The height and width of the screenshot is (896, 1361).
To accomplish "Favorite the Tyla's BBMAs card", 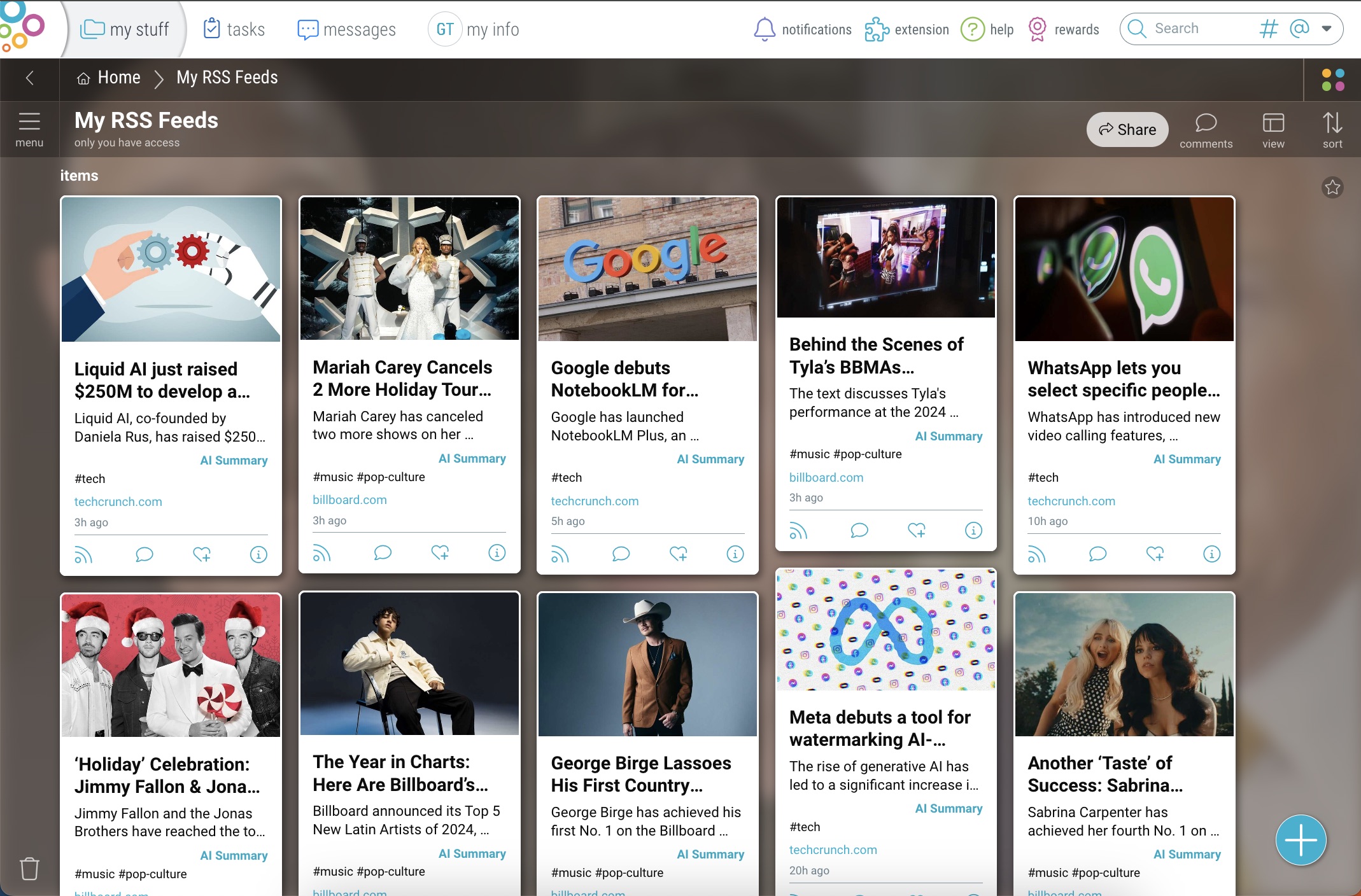I will [917, 531].
